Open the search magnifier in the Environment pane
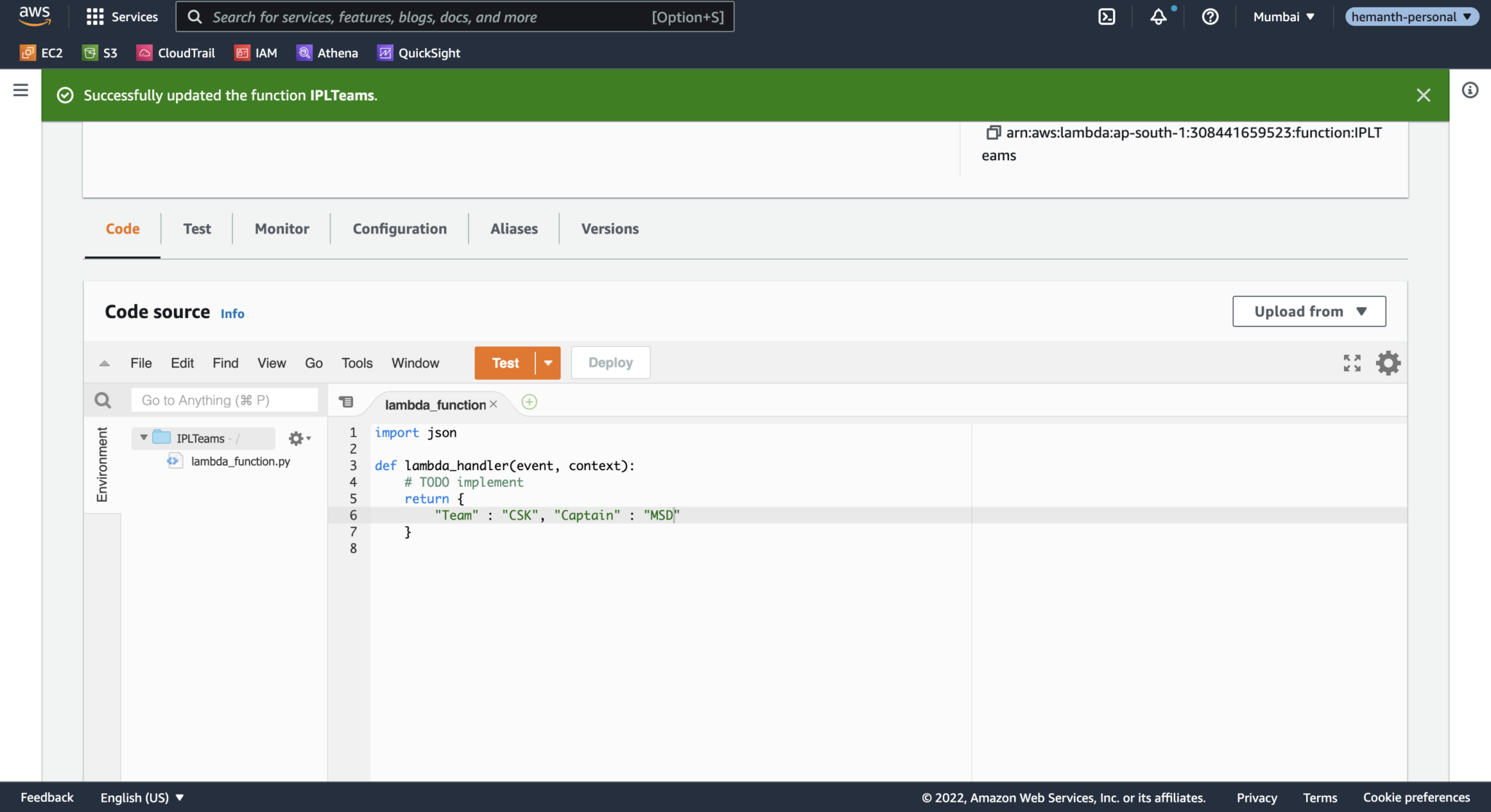The width and height of the screenshot is (1491, 812). 102,399
